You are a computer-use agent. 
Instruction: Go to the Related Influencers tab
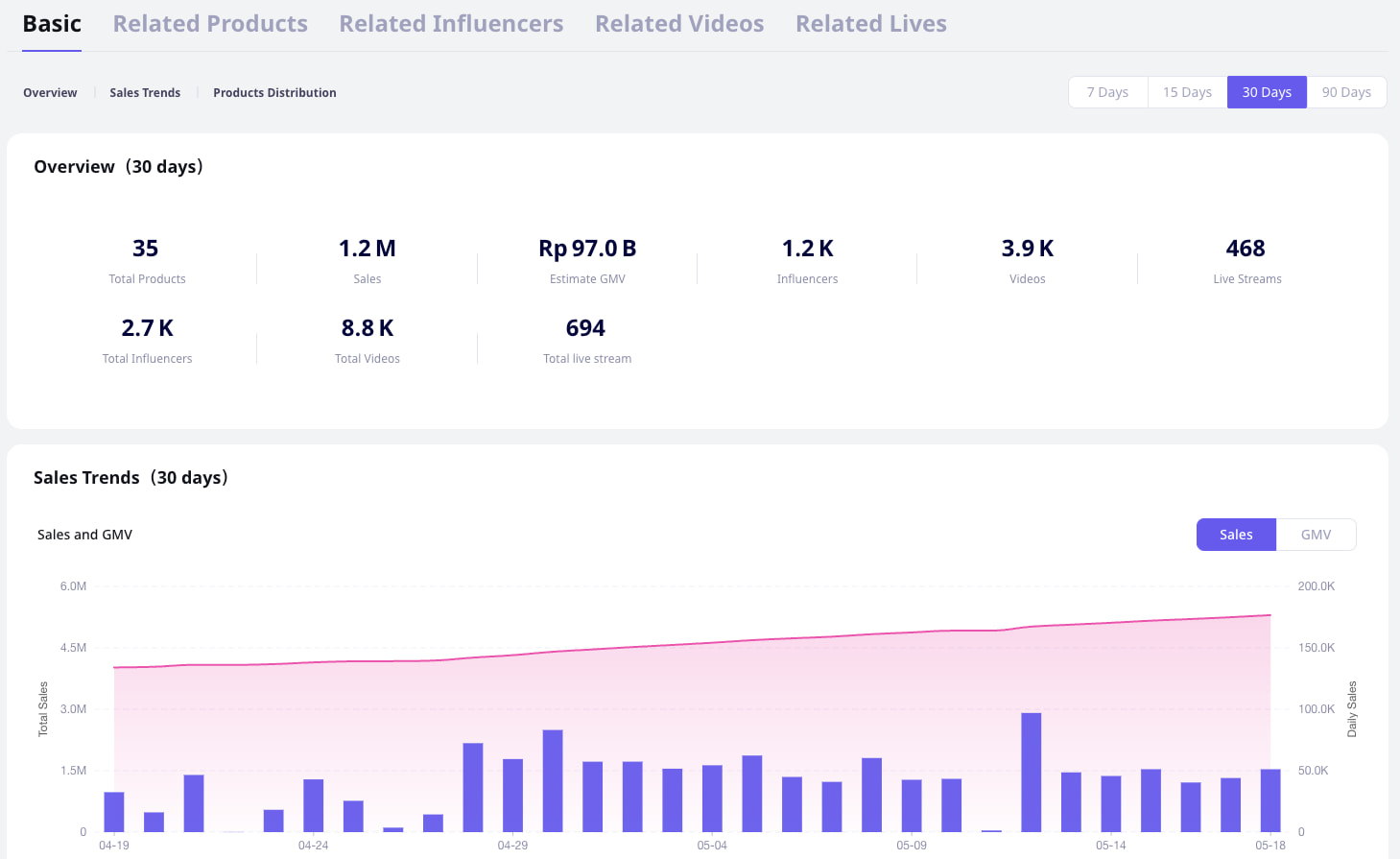pos(451,24)
